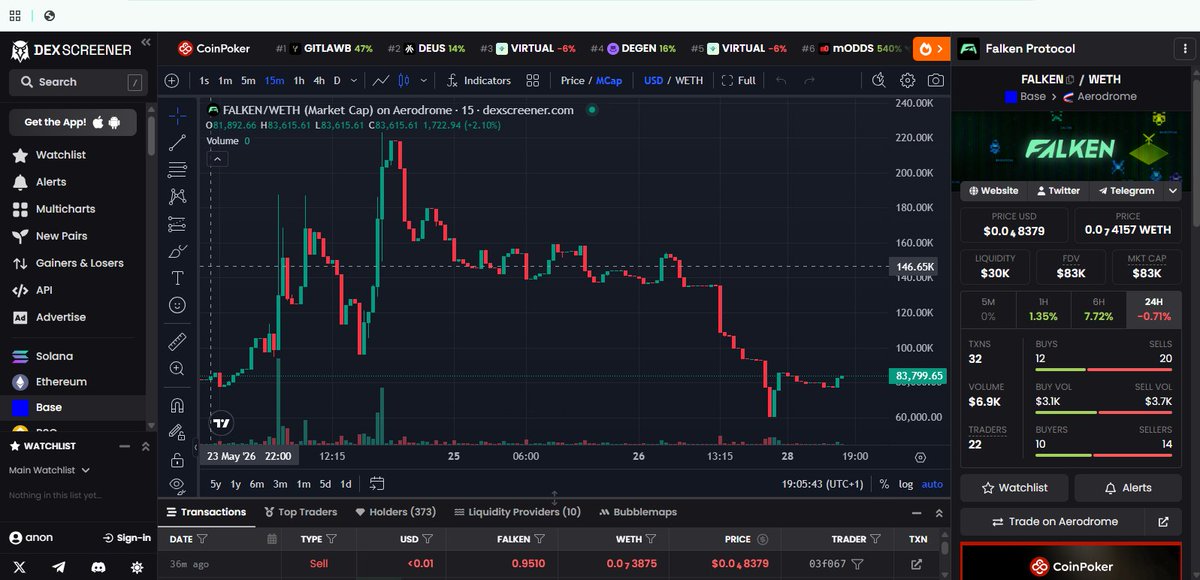This screenshot has width=1200, height=580.
Task: Collapse the sidebar watchlist with double chevron
Action: 145,446
